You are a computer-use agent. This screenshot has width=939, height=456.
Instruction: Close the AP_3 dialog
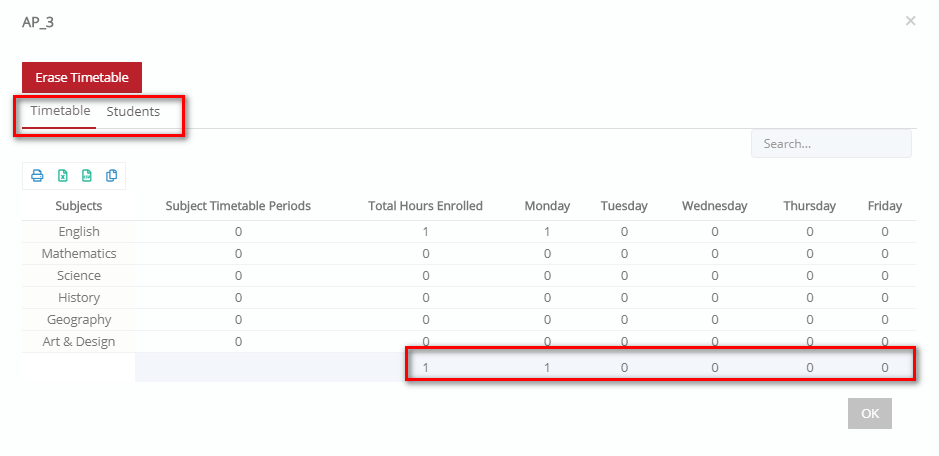910,21
